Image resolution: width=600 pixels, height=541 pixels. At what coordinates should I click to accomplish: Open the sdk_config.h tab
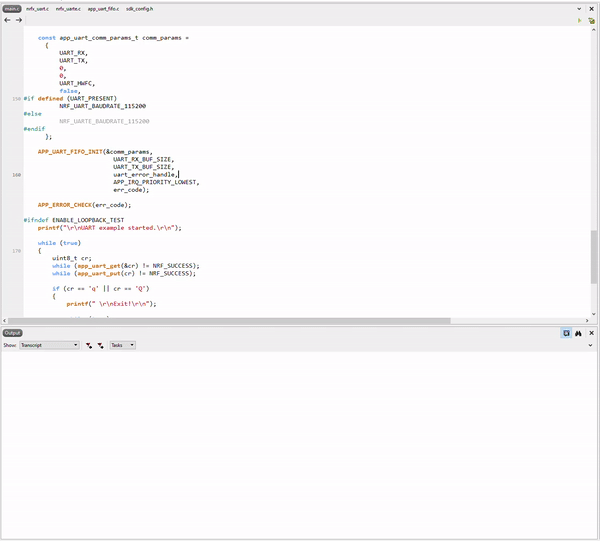pyautogui.click(x=140, y=9)
